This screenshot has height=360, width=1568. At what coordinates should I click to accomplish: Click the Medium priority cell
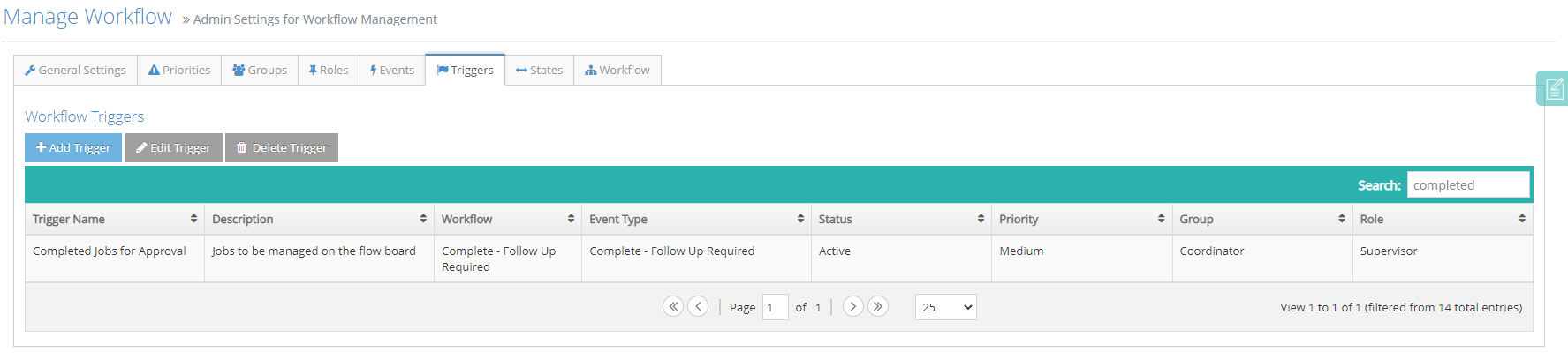(1082, 259)
